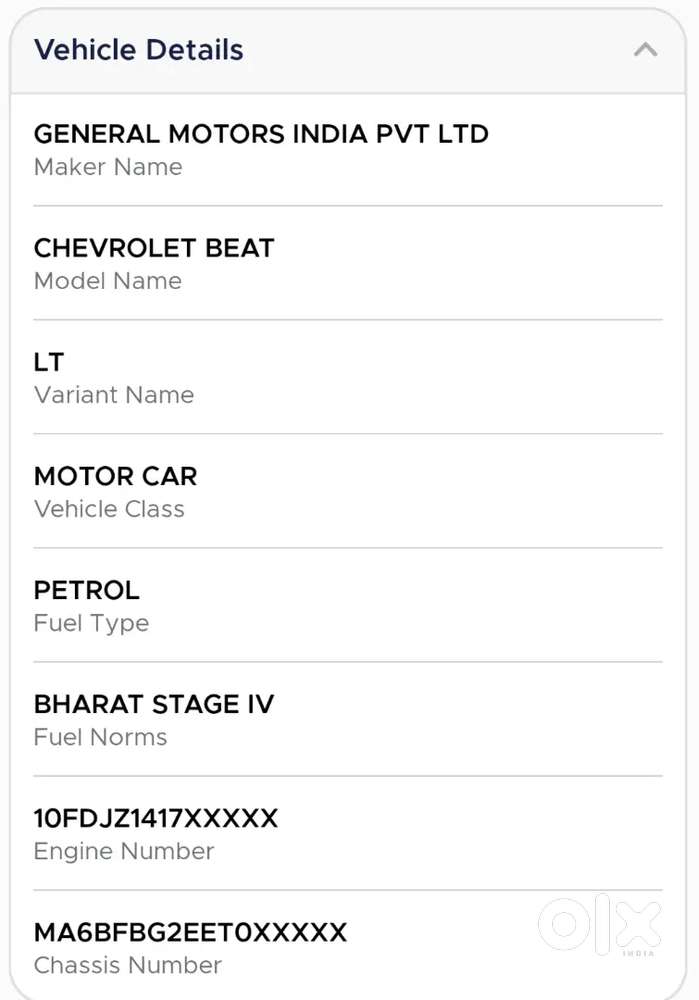Click the Model Name label

point(108,281)
